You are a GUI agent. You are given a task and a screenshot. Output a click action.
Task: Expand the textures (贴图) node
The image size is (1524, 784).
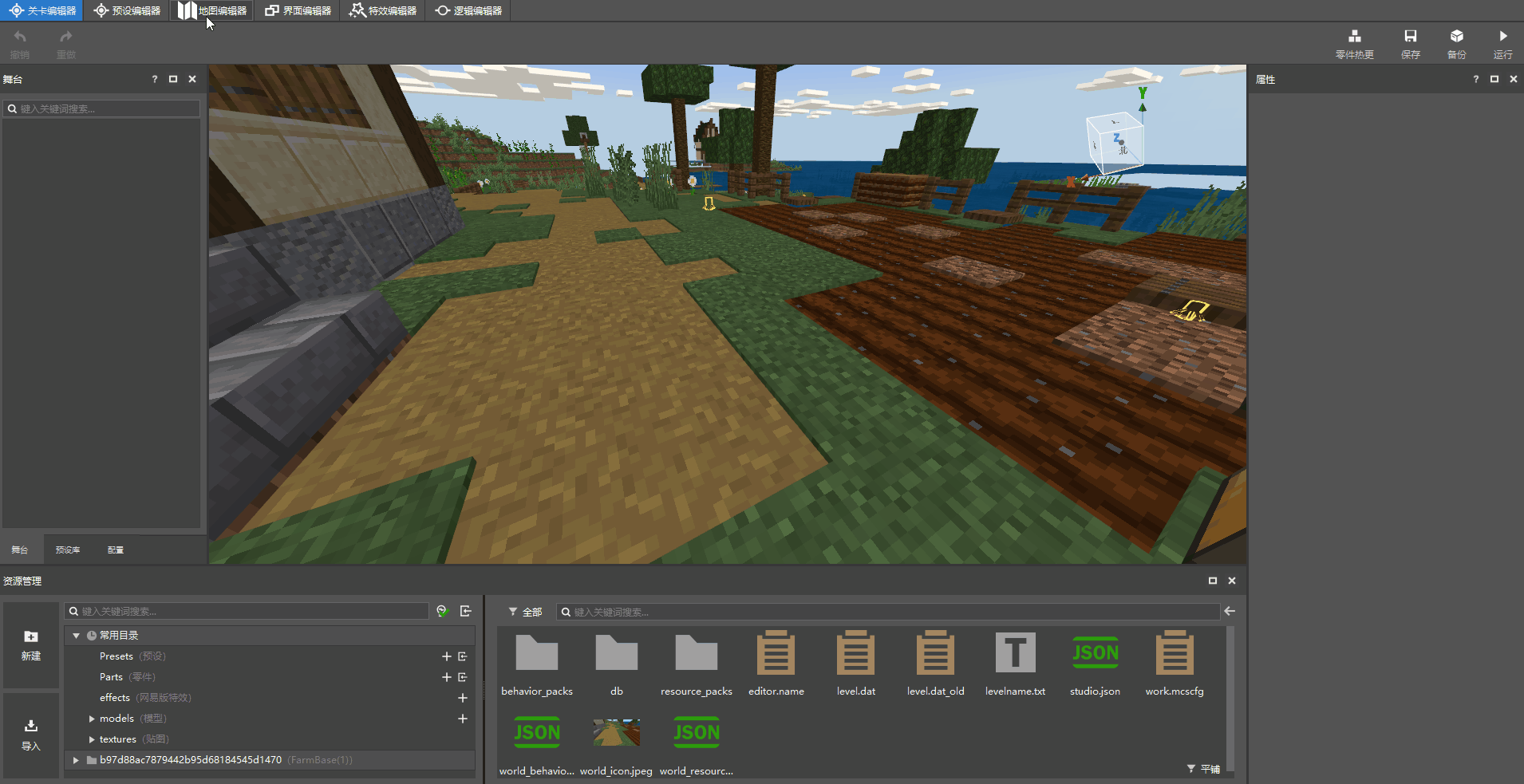click(92, 739)
